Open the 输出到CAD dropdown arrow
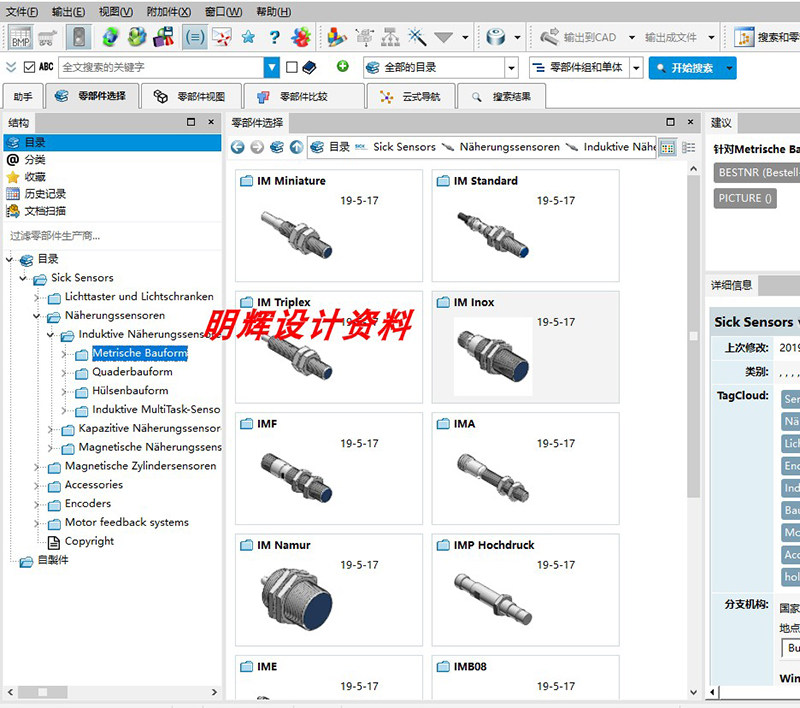Viewport: 800px width, 708px height. (632, 37)
